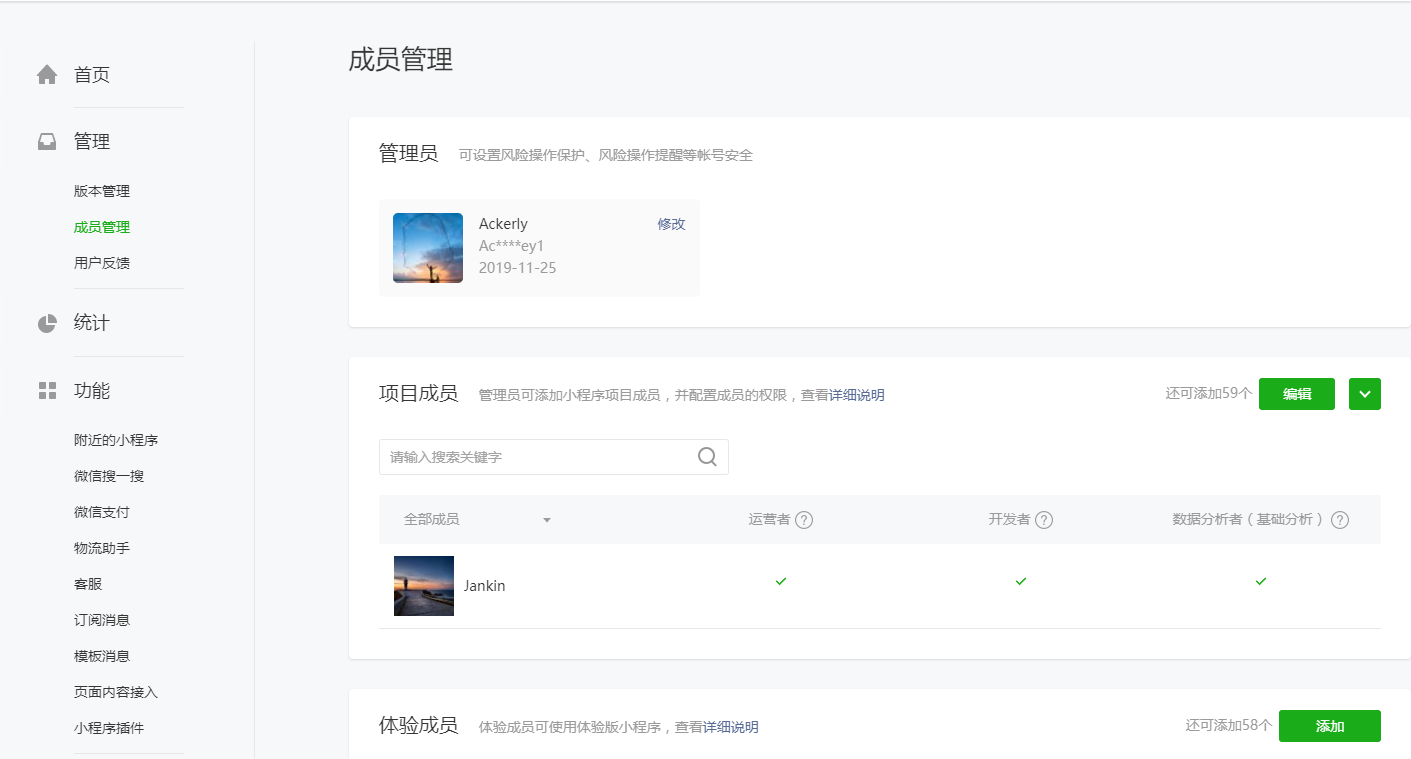Click Ackerly's administrator avatar thumbnail
The height and width of the screenshot is (759, 1411).
point(428,248)
